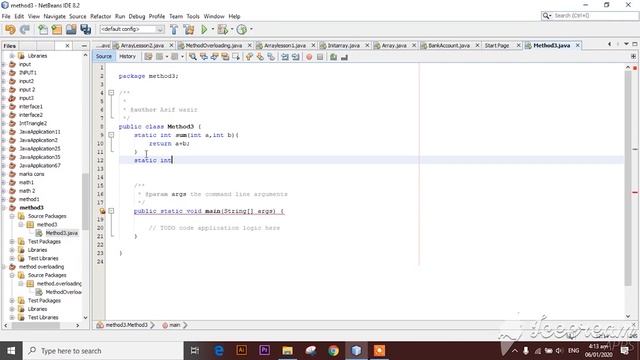Toggle Rectangular Selection mode
The height and width of the screenshot is (360, 640).
click(236, 57)
